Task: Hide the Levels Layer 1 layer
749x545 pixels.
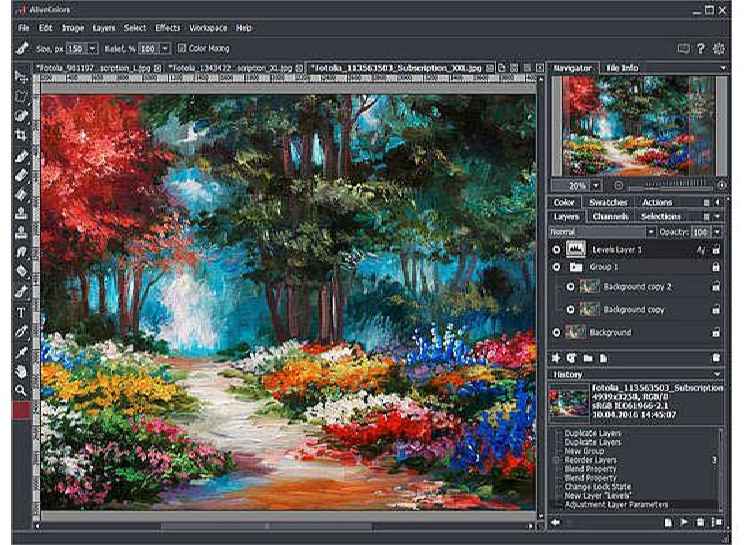Action: [x=556, y=249]
